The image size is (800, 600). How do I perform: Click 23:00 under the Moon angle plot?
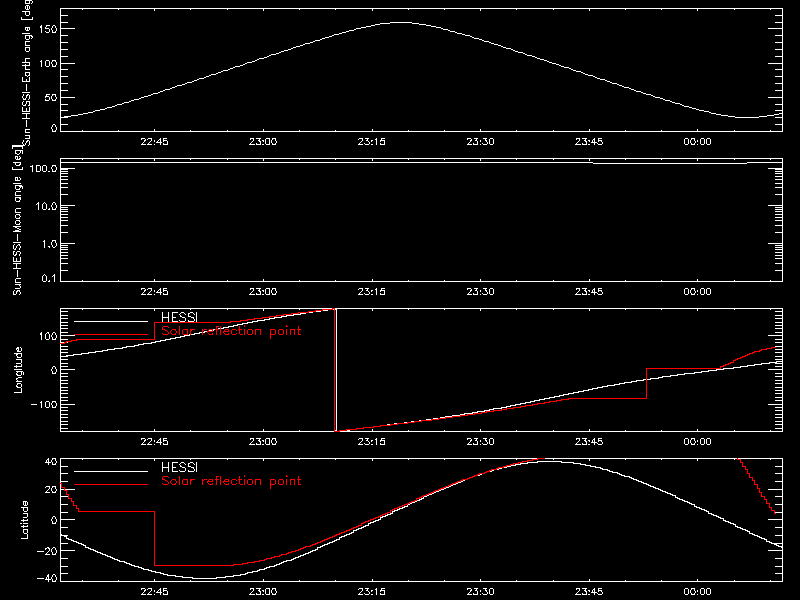point(263,292)
